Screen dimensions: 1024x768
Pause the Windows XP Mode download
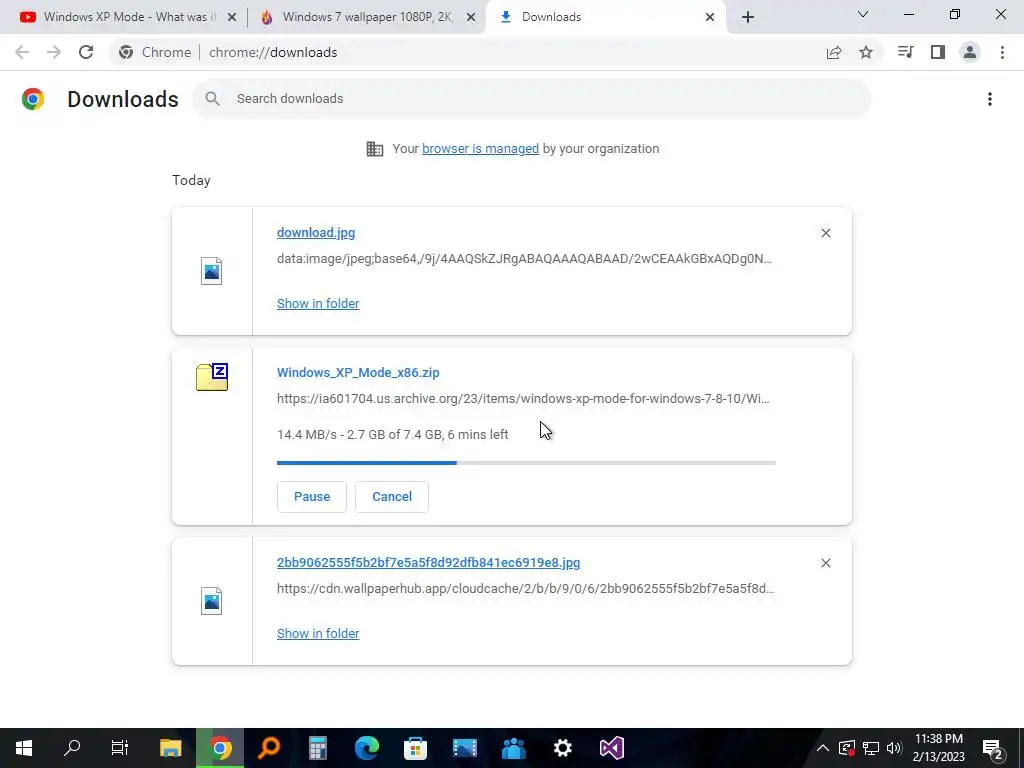312,497
